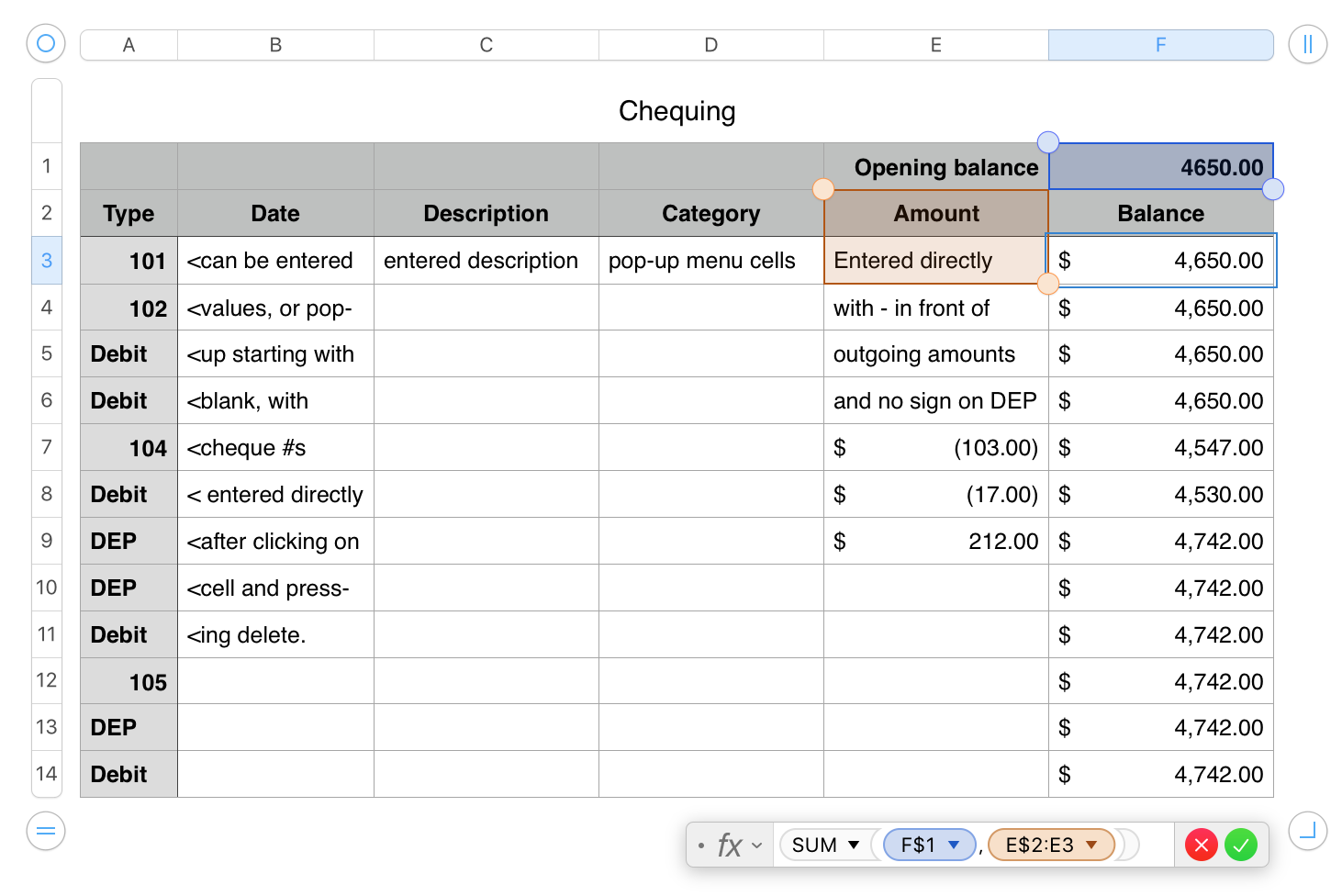The image size is (1342, 896).
Task: Click the formula editor drag dot
Action: pyautogui.click(x=701, y=845)
